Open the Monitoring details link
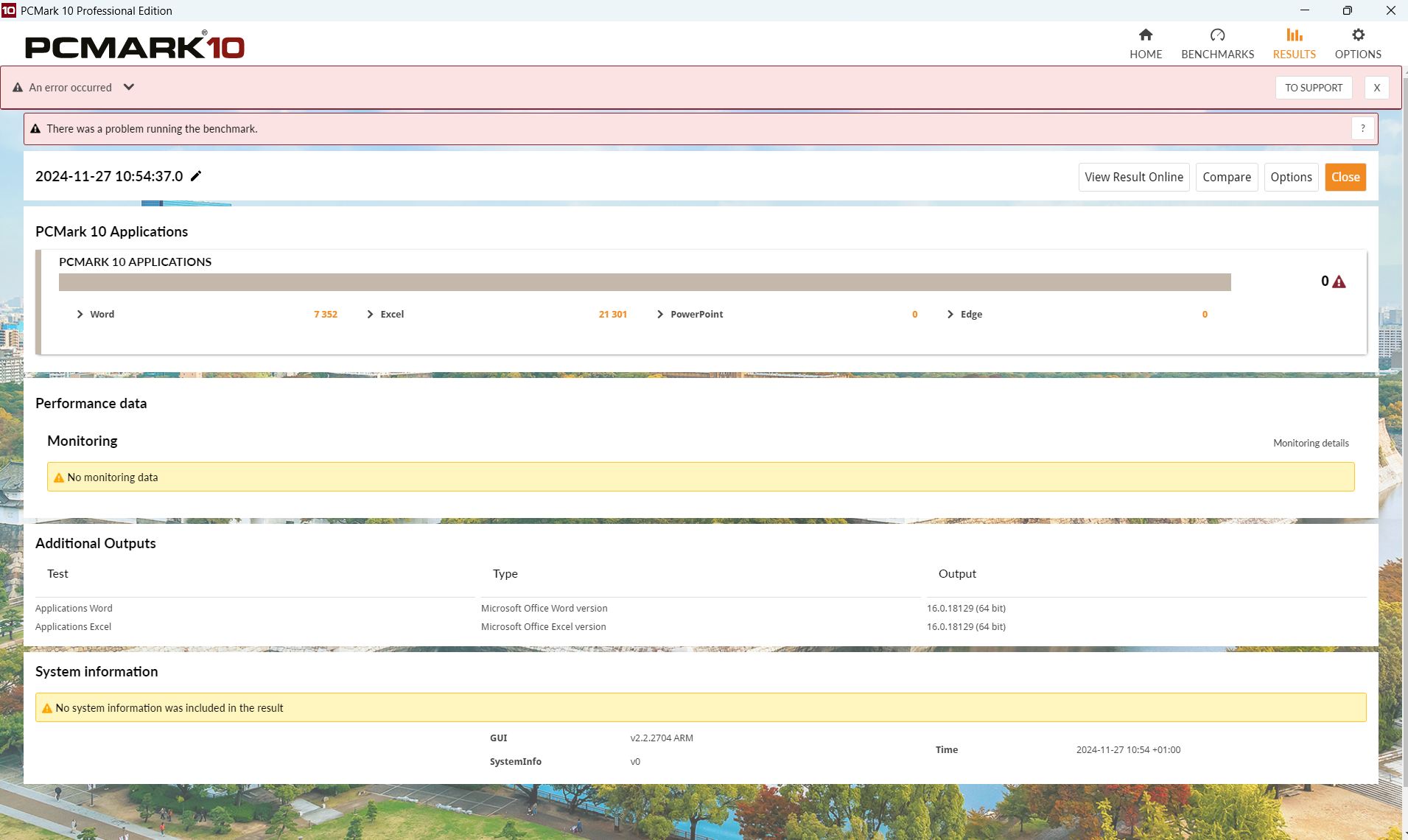Screen dimensions: 1408x840 tap(1310, 444)
